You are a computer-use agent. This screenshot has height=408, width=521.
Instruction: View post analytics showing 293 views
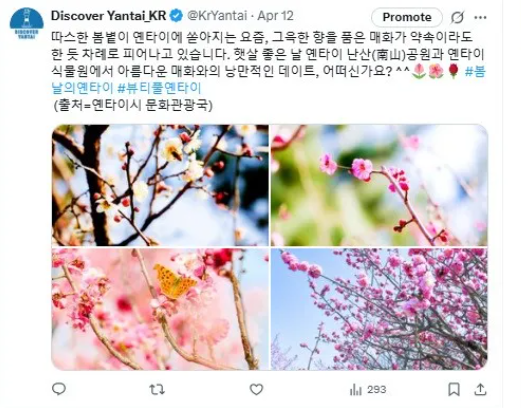[368, 389]
